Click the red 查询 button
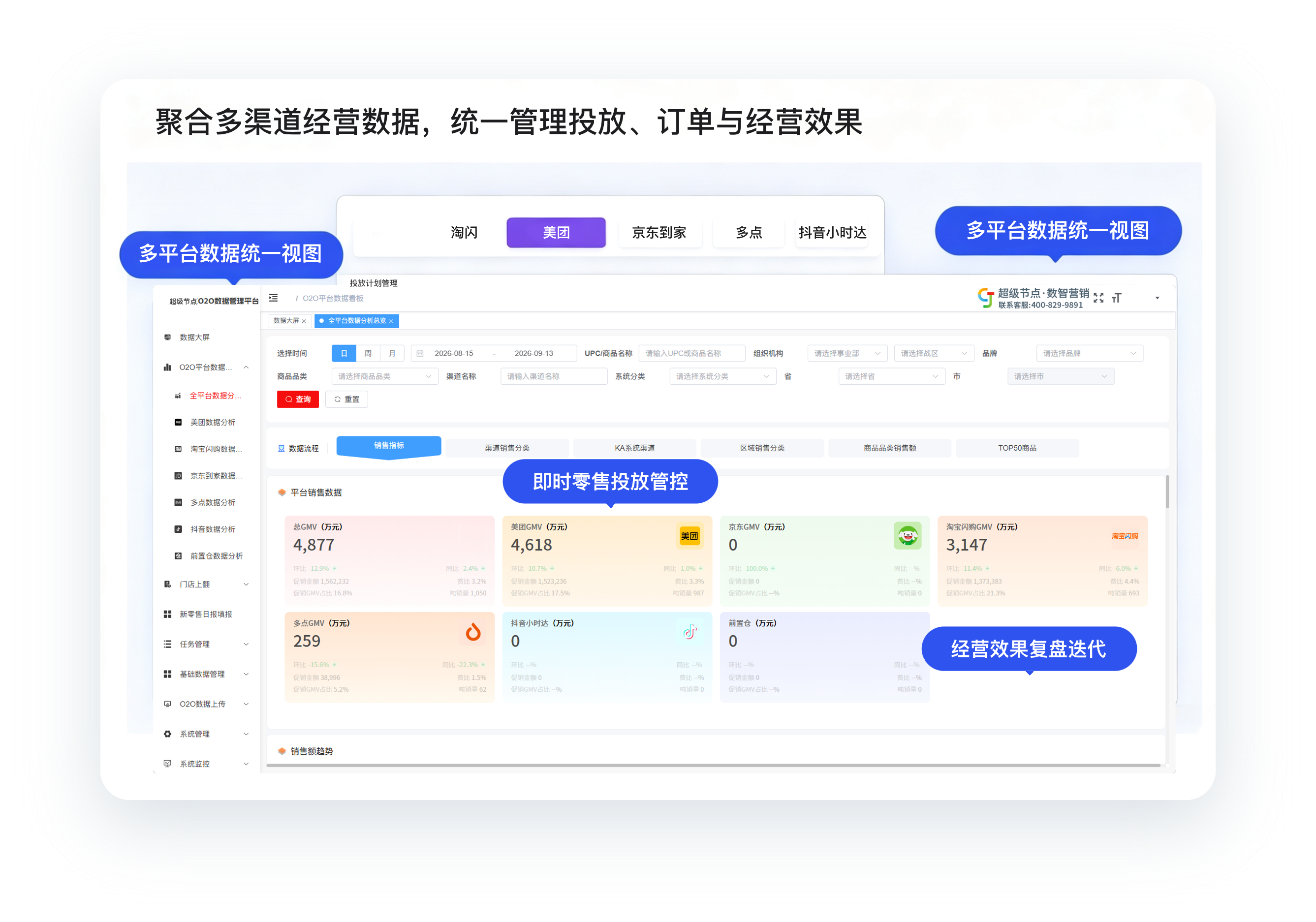Image resolution: width=1316 pixels, height=922 pixels. coord(297,400)
